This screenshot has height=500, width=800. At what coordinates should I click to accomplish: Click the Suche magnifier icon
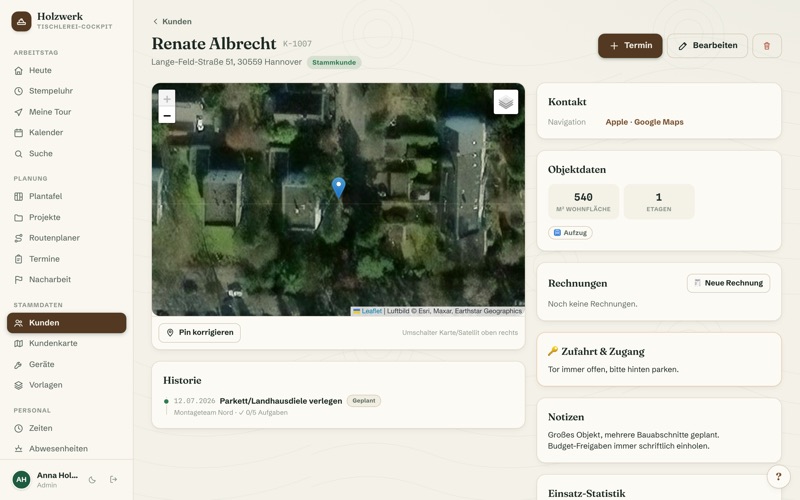click(x=18, y=154)
